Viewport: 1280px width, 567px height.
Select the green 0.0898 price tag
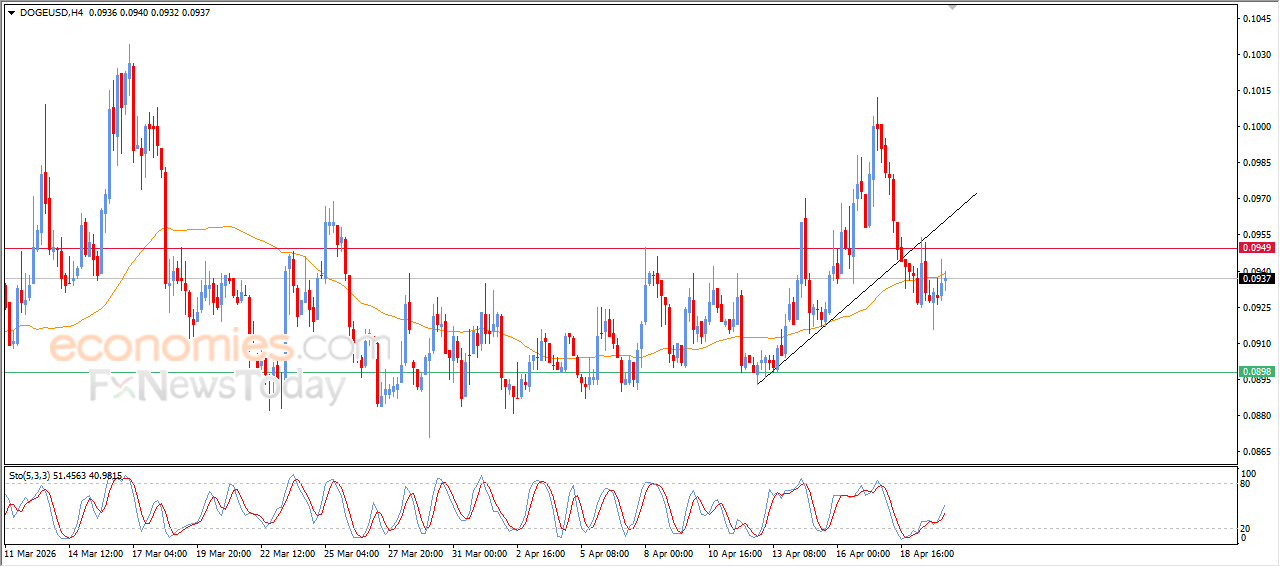point(1255,371)
